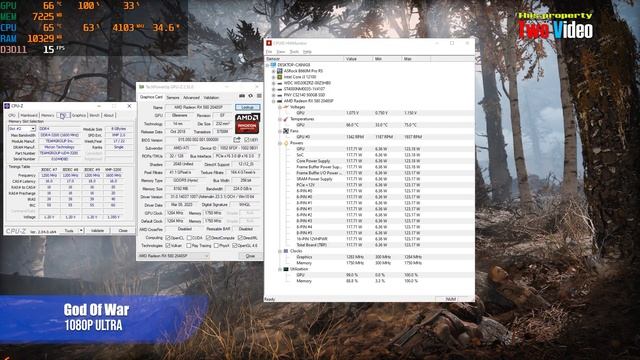
Task: Collapse the Powers section in HWMonitor
Action: pos(280,143)
